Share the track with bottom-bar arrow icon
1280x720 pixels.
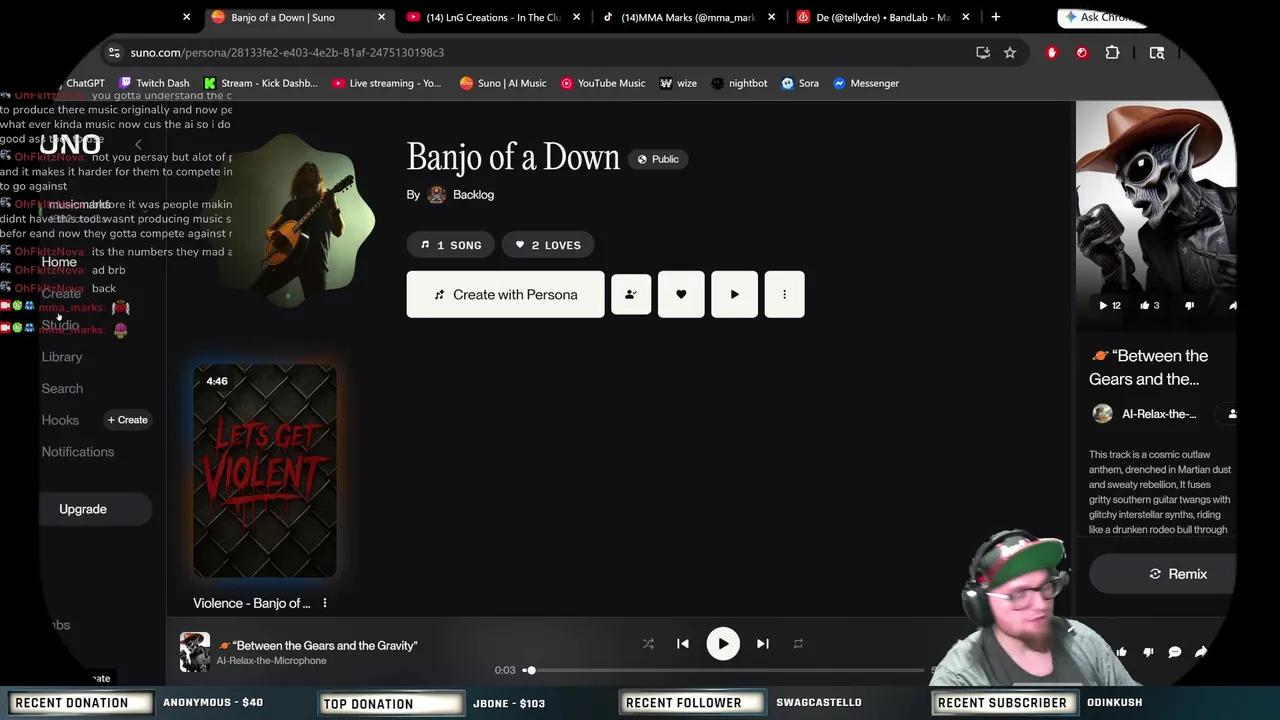1201,652
